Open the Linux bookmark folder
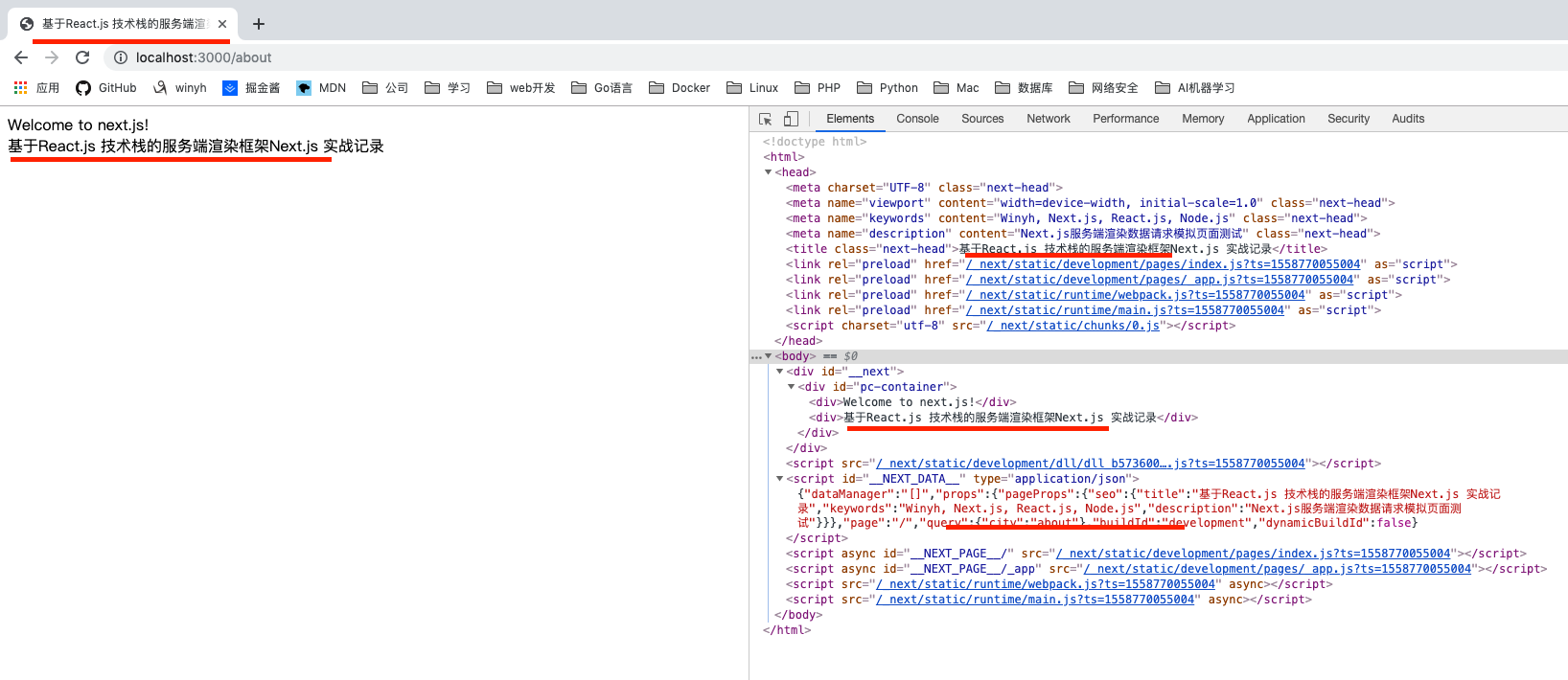 click(752, 87)
